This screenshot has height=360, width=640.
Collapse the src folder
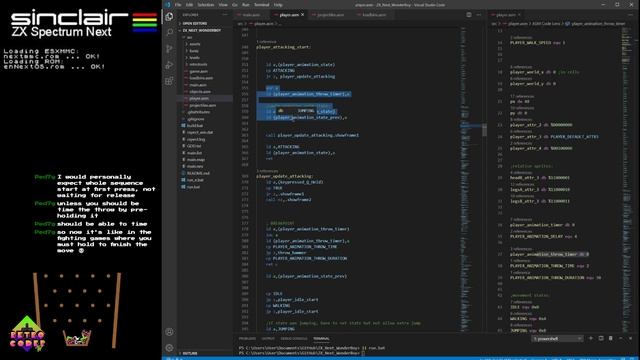coord(205,37)
